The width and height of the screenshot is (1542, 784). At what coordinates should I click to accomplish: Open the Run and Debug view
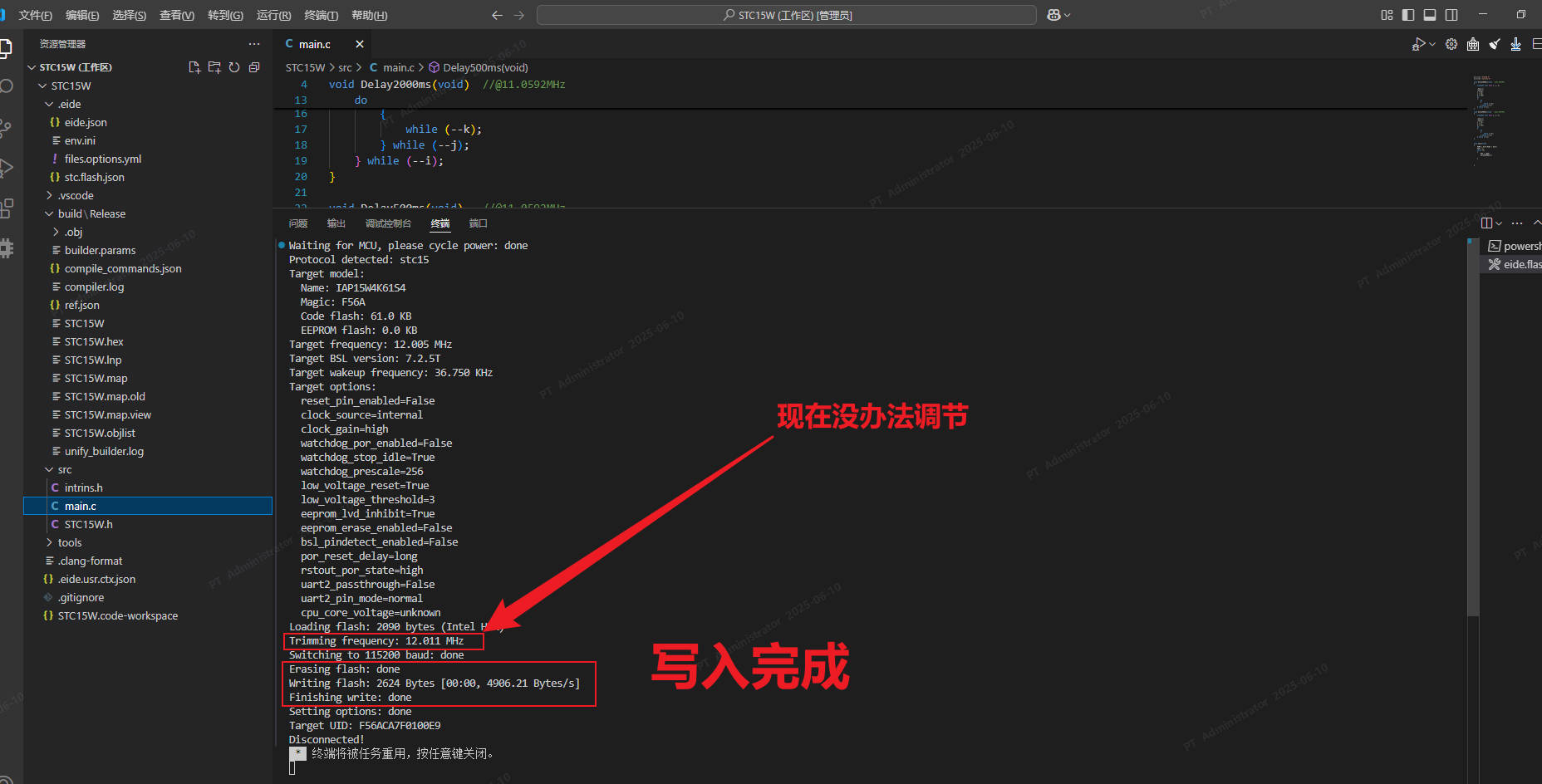point(5,167)
